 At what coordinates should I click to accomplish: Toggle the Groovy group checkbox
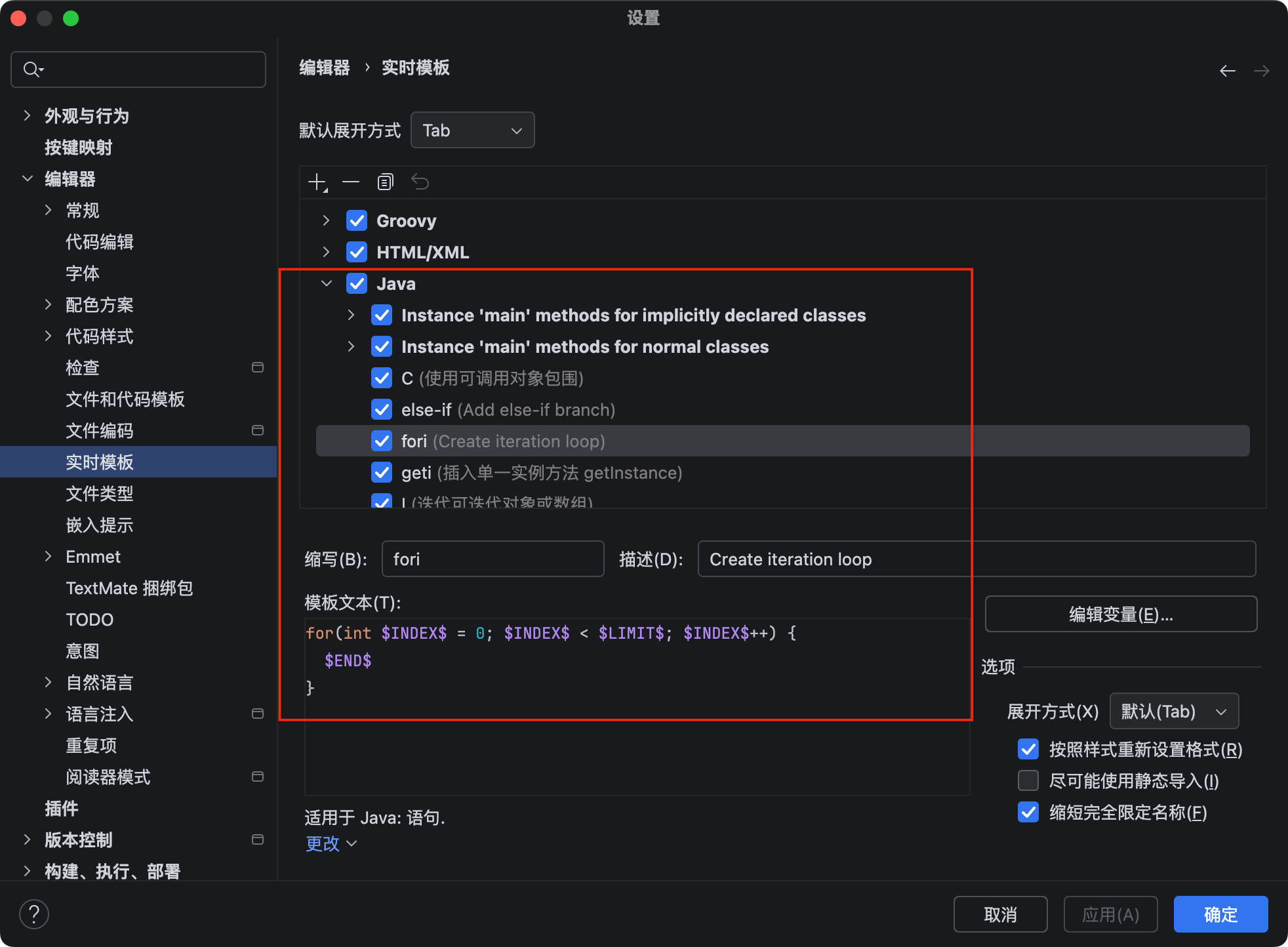point(357,221)
